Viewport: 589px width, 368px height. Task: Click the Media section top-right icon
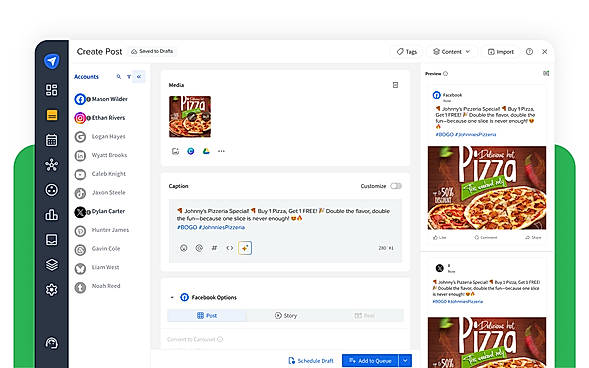tap(395, 85)
